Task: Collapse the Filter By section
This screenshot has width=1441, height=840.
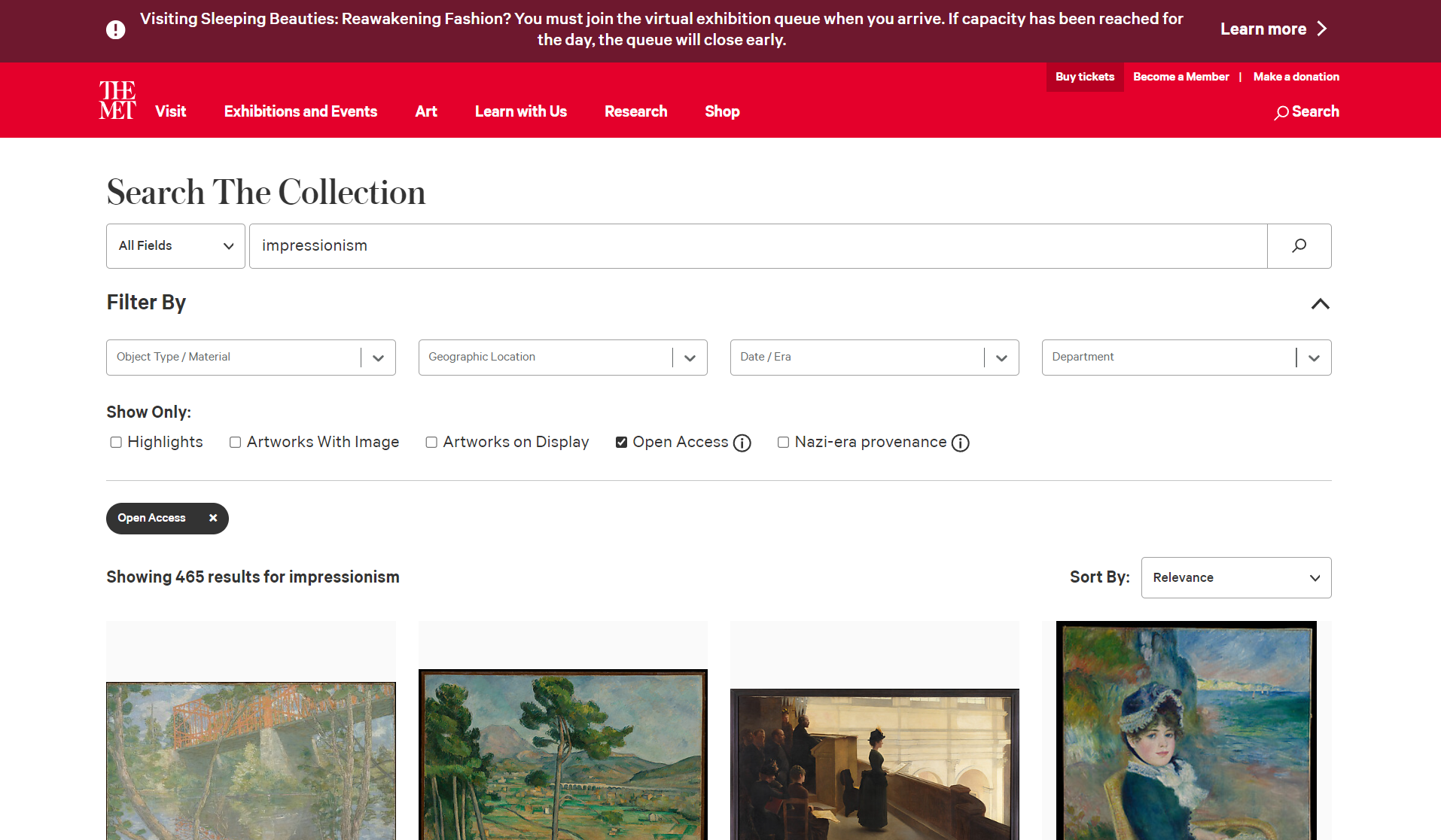Action: [1320, 303]
